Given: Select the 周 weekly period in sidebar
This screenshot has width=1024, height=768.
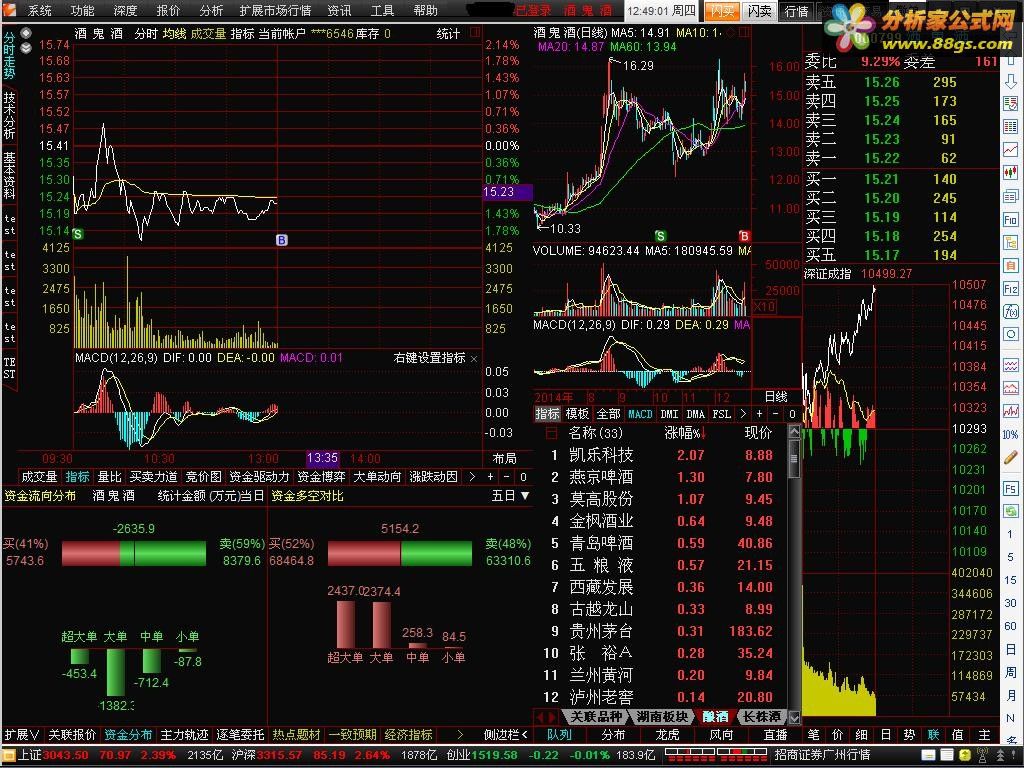Looking at the screenshot, I should click(x=1010, y=672).
